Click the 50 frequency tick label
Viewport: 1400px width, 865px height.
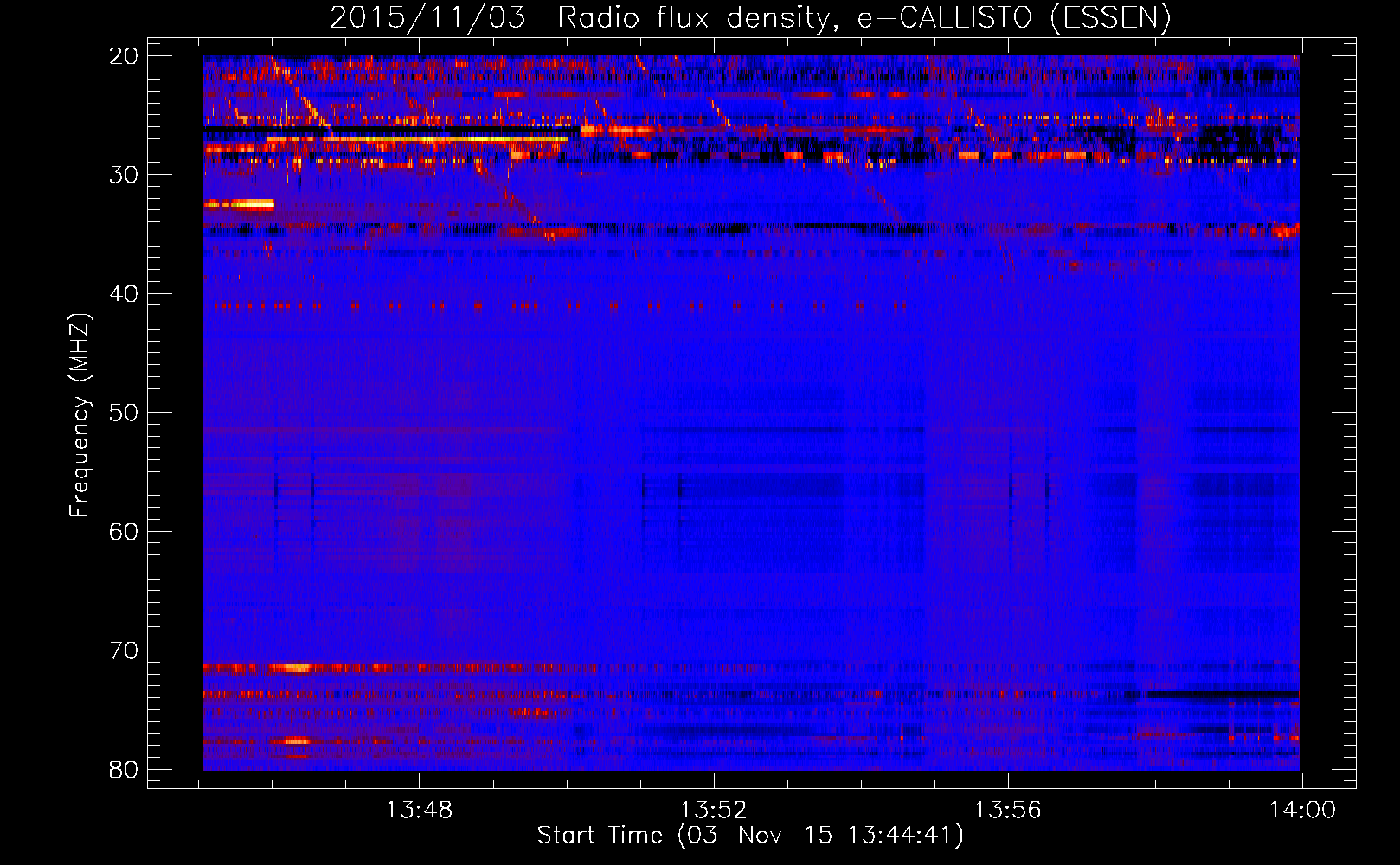pyautogui.click(x=124, y=413)
